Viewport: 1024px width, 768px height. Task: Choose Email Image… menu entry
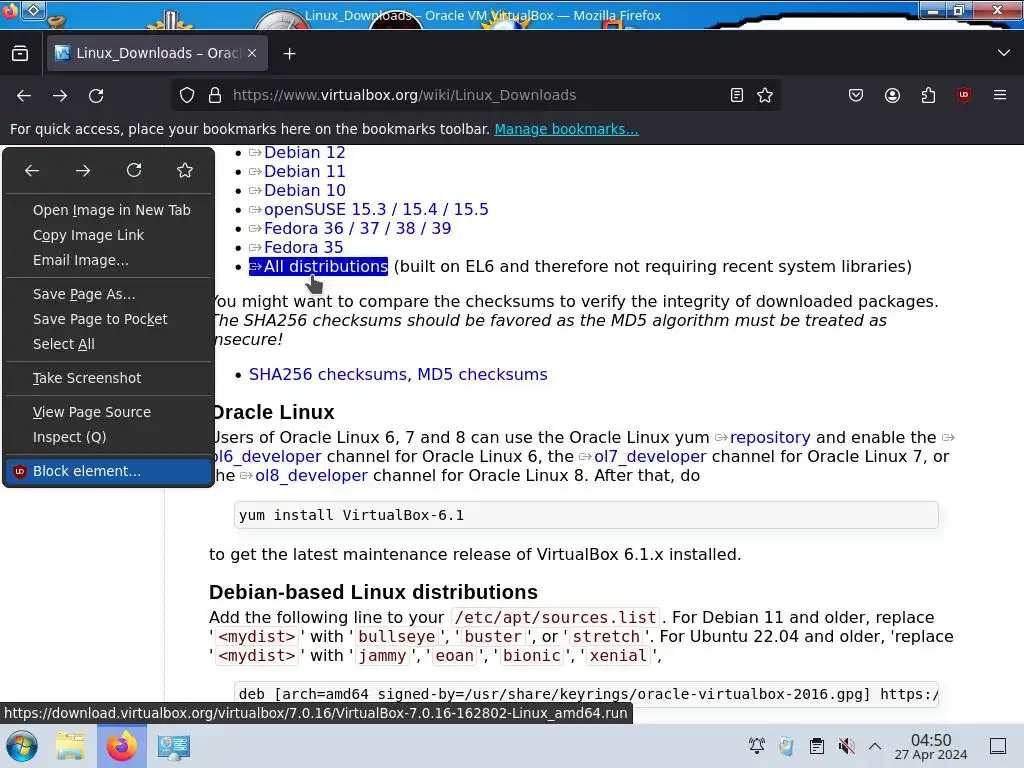(108, 260)
